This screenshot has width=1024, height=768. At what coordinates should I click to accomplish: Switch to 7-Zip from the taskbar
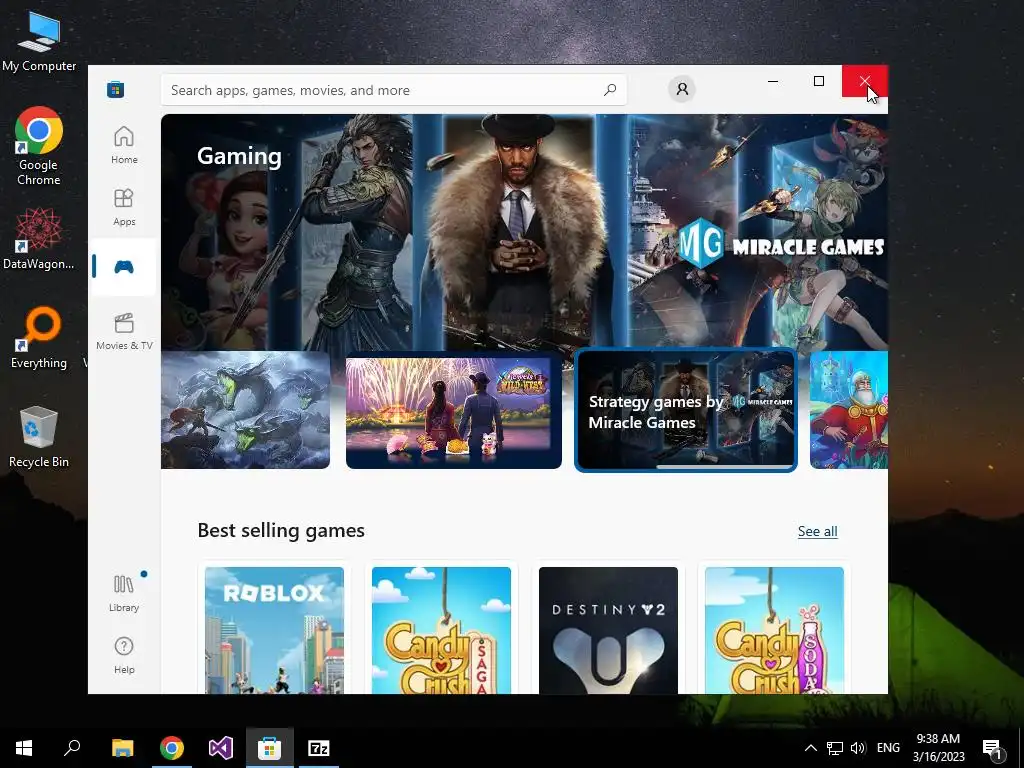click(x=319, y=748)
